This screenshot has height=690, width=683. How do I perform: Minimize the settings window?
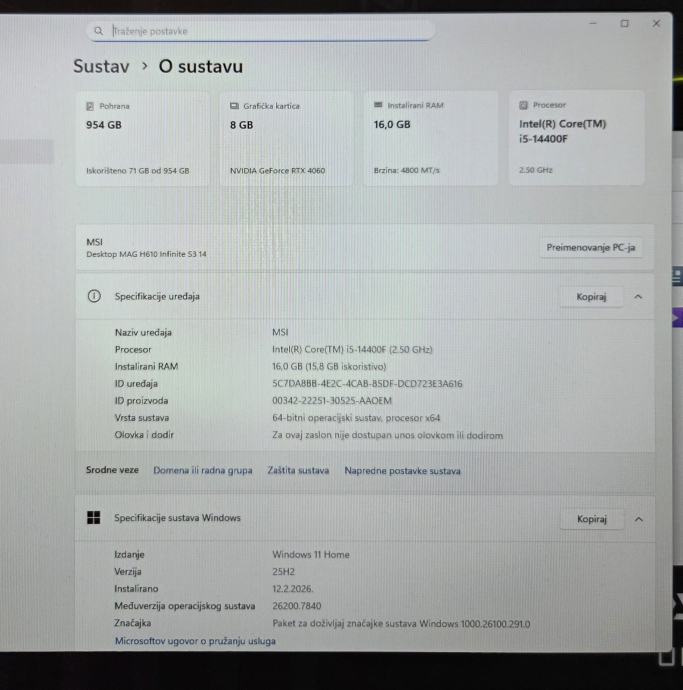593,23
